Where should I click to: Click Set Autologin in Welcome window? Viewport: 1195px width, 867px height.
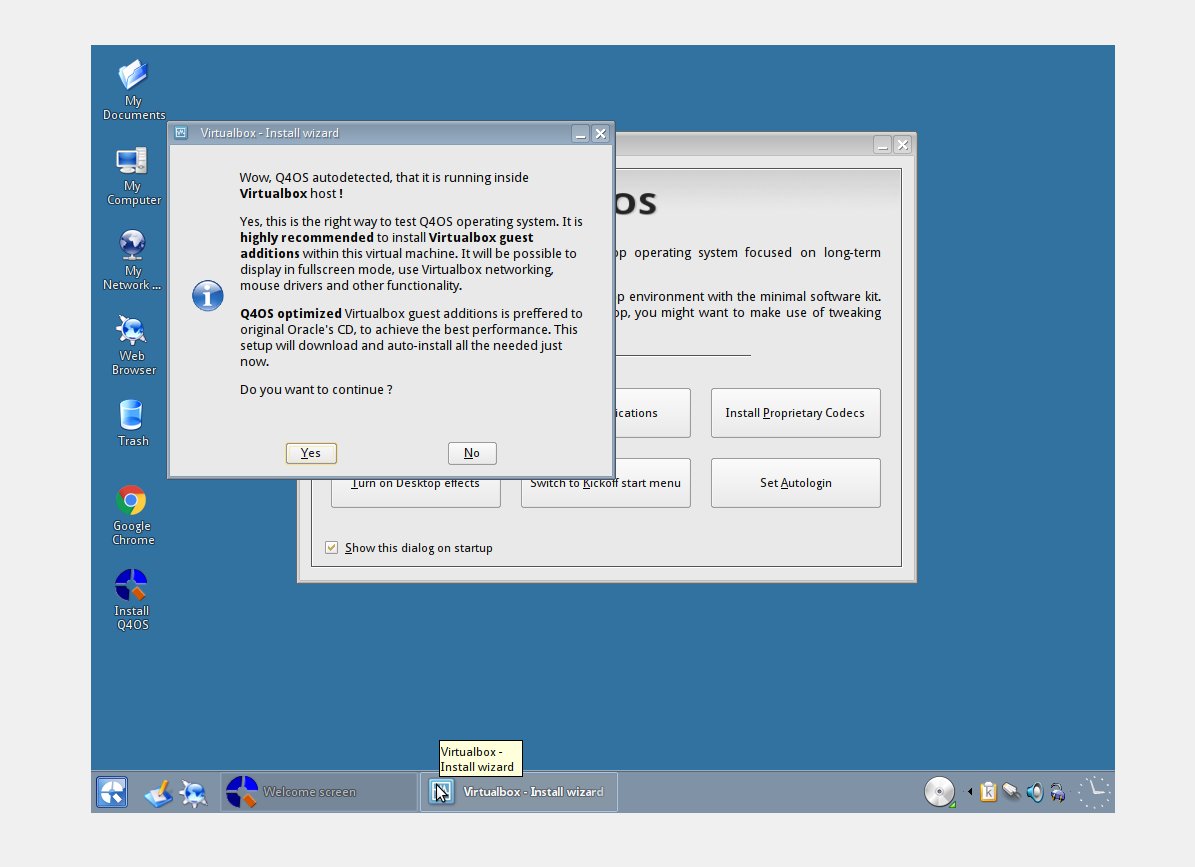pos(796,483)
